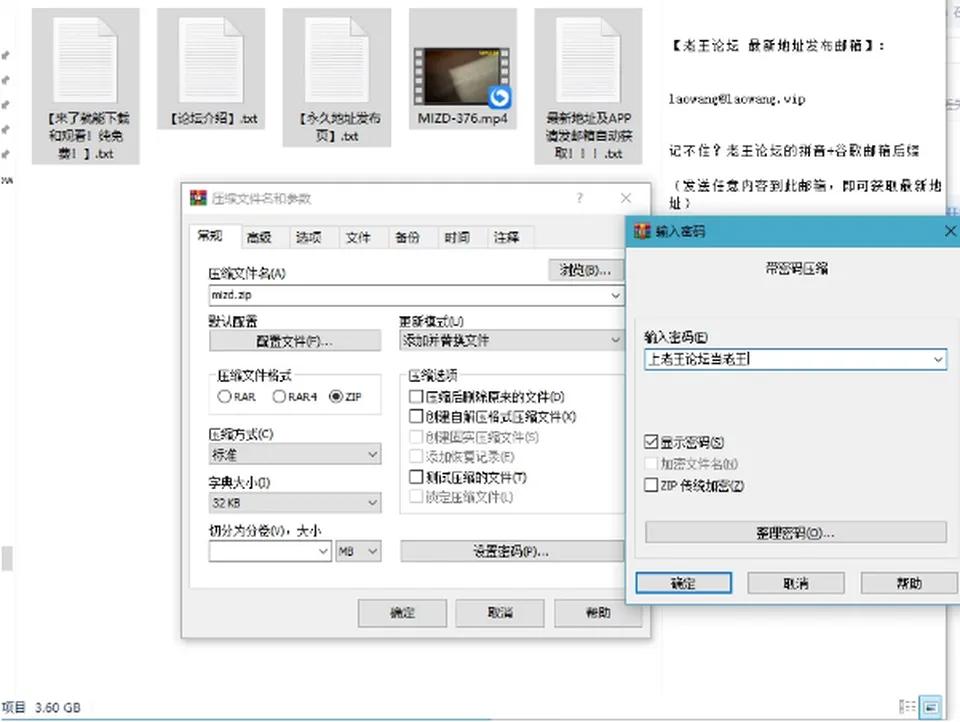Expand the 压缩文件名 mizd.zip dropdown arrow

pyautogui.click(x=615, y=295)
